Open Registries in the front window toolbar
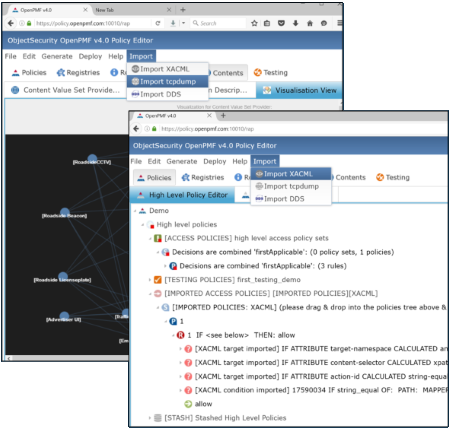 click(x=203, y=177)
